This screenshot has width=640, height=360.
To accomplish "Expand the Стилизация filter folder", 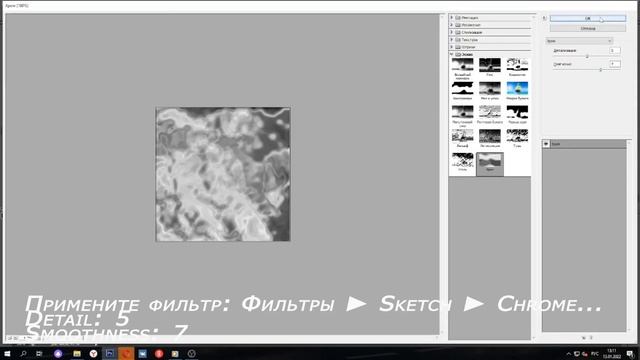I will click(x=451, y=32).
